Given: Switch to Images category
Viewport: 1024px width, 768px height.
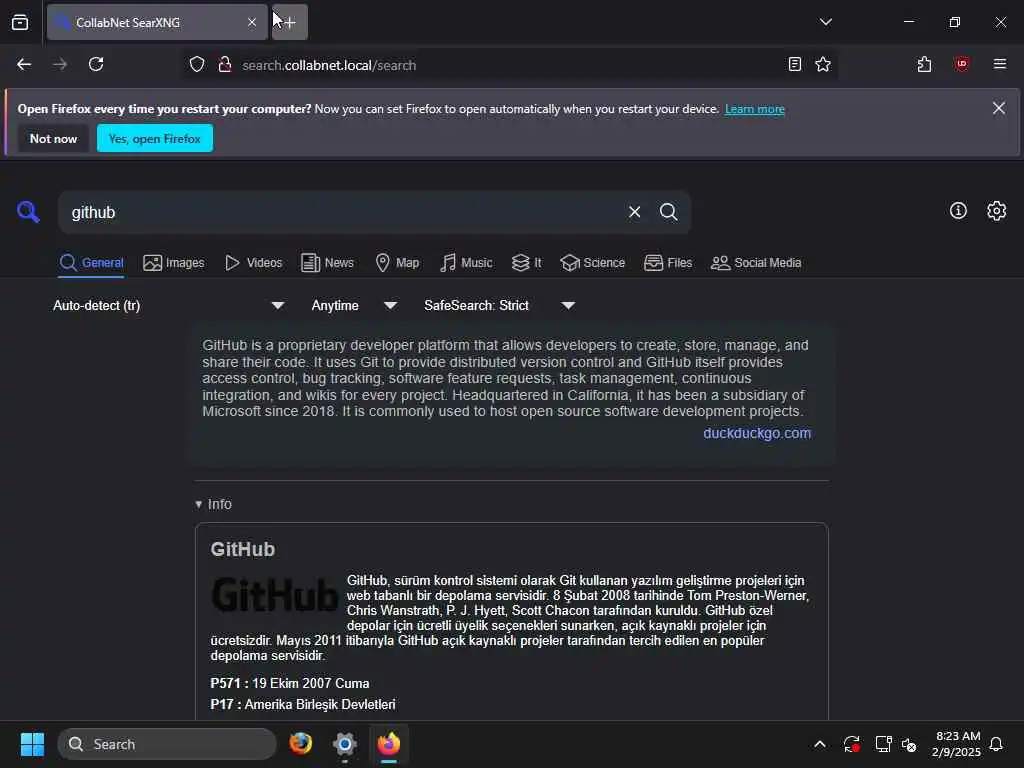Looking at the screenshot, I should [174, 263].
